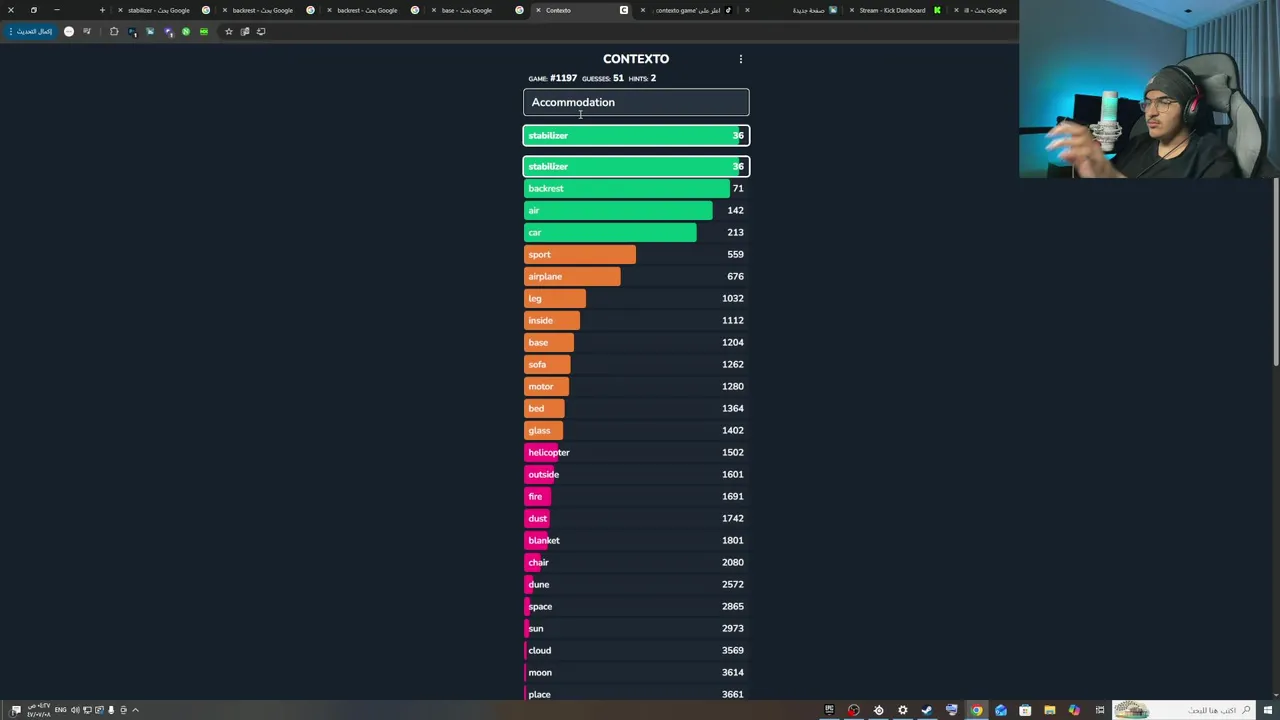The image size is (1280, 720).
Task: Click the webcam overlay in the corner
Action: (x=1149, y=89)
